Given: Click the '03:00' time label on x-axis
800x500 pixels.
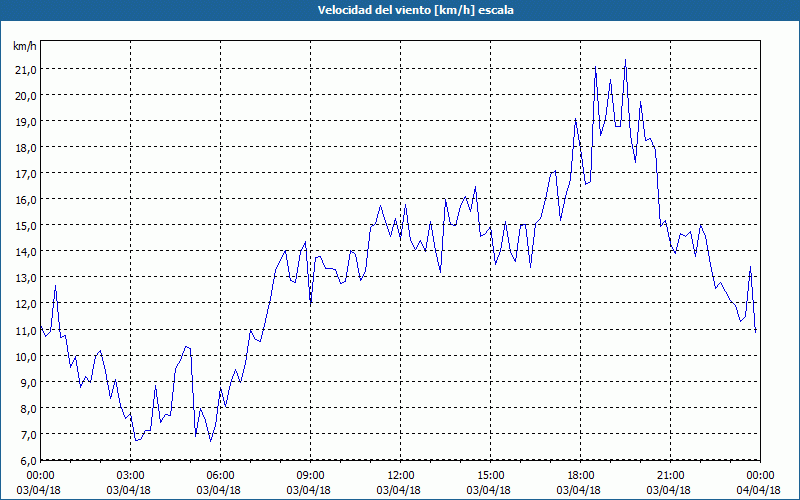Looking at the screenshot, I should pos(131,476).
